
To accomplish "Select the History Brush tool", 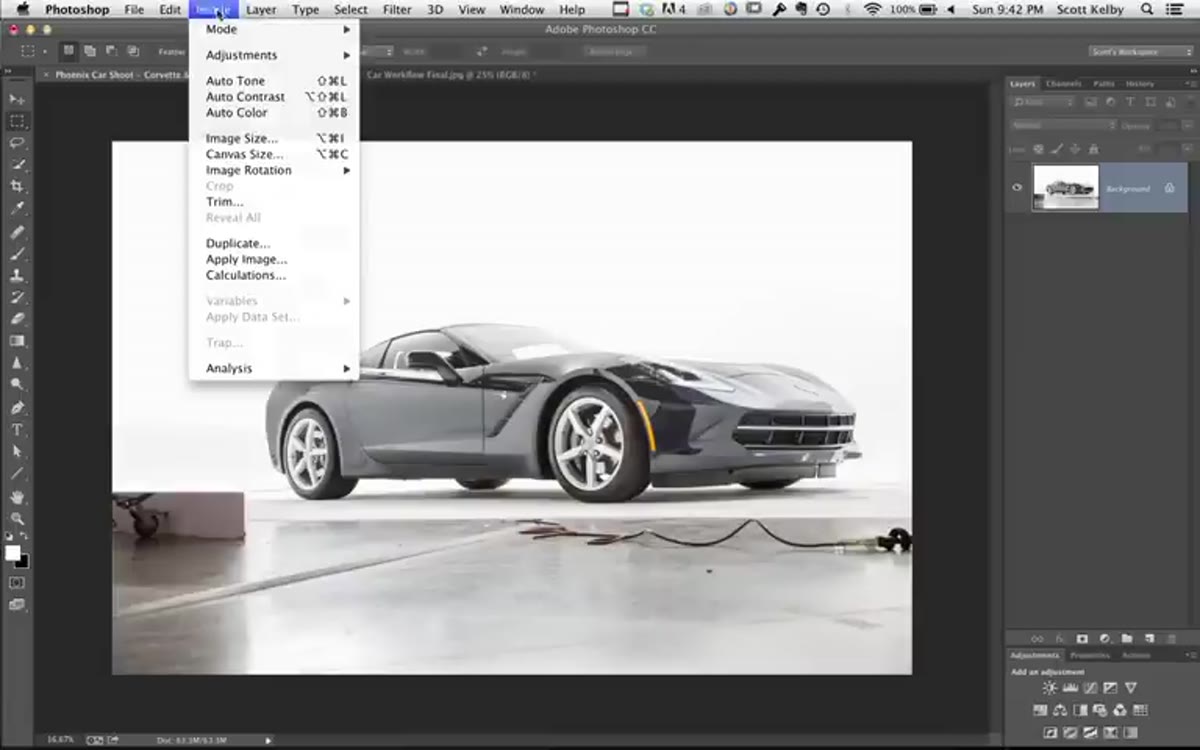I will pyautogui.click(x=17, y=298).
